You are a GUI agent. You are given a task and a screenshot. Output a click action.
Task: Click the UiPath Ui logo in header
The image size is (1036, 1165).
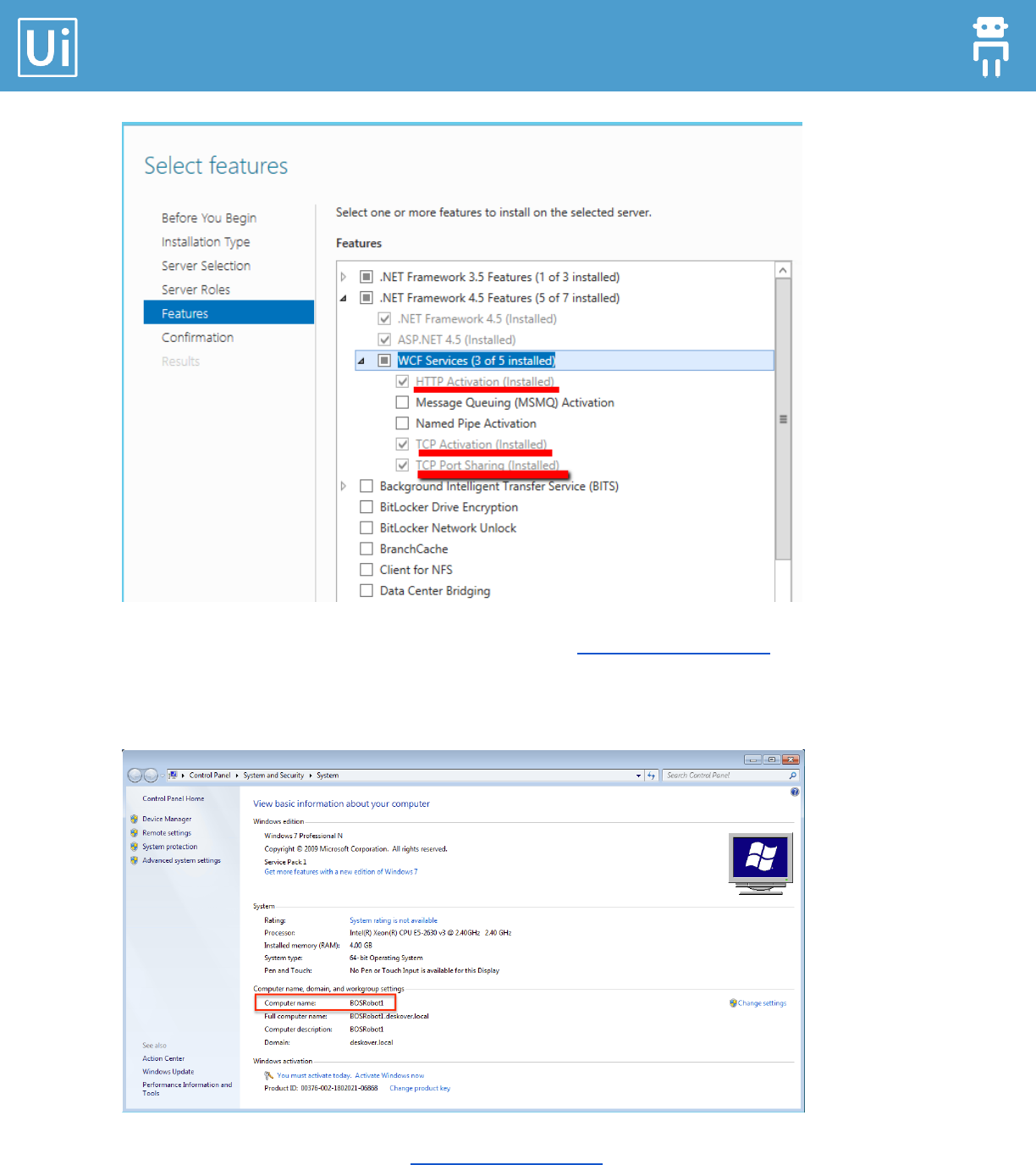[47, 47]
